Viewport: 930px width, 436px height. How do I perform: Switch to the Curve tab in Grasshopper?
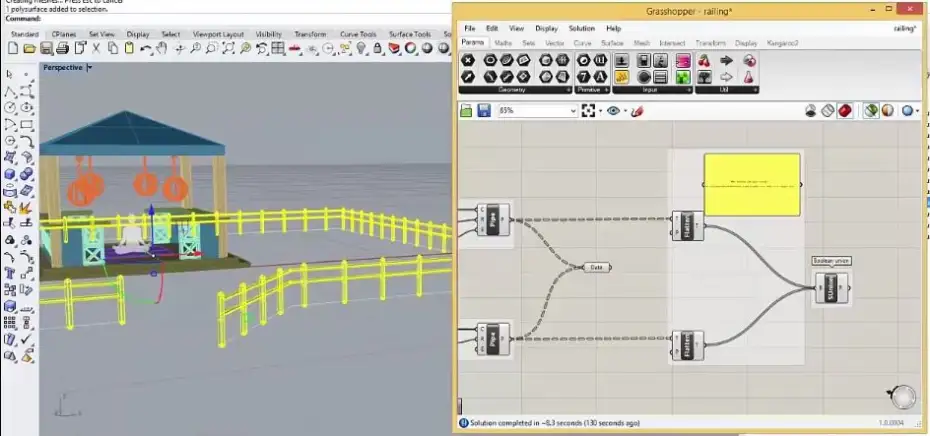(582, 43)
